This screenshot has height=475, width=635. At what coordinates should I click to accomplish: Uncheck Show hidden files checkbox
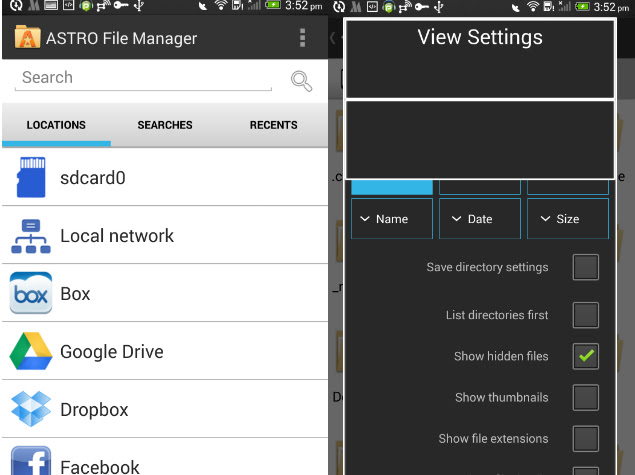tap(586, 356)
